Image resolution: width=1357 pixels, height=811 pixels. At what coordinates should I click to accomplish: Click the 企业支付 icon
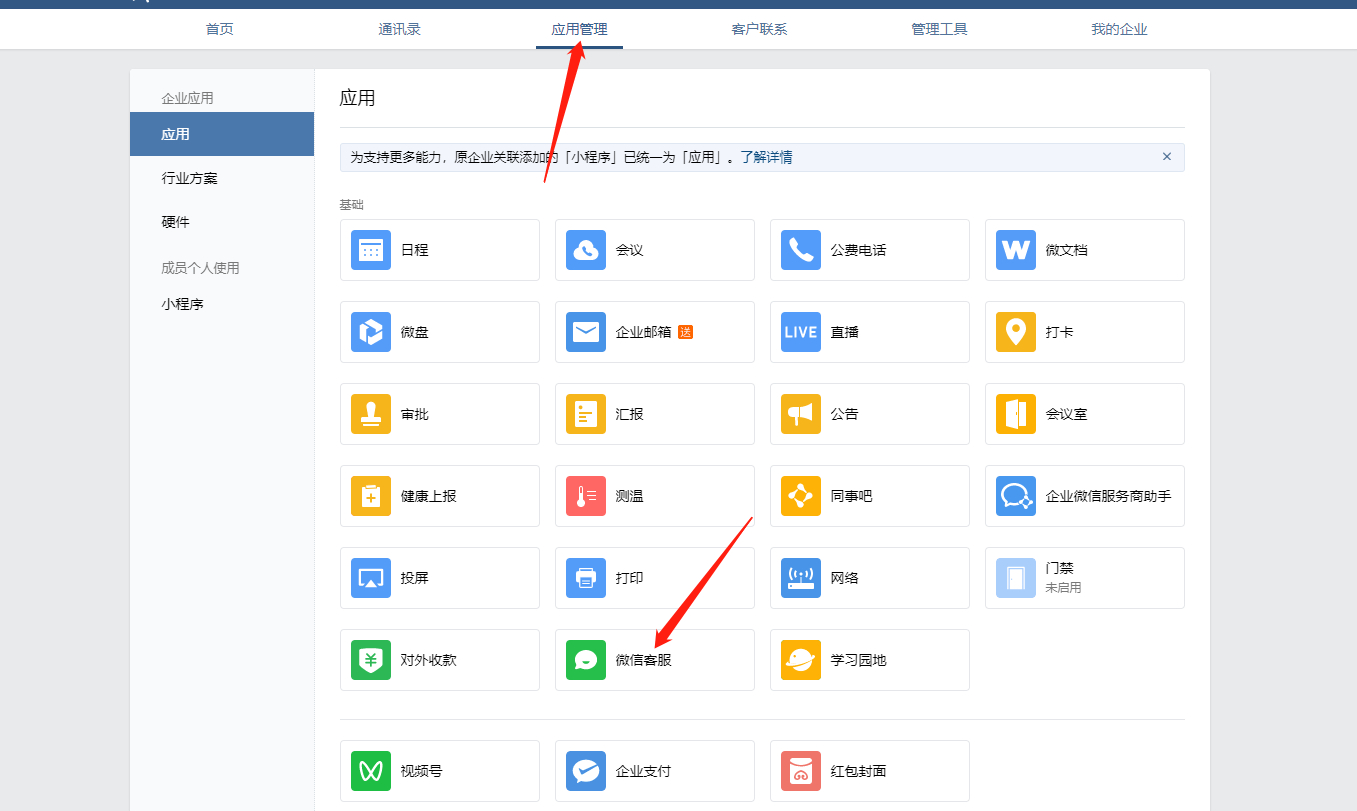[586, 771]
